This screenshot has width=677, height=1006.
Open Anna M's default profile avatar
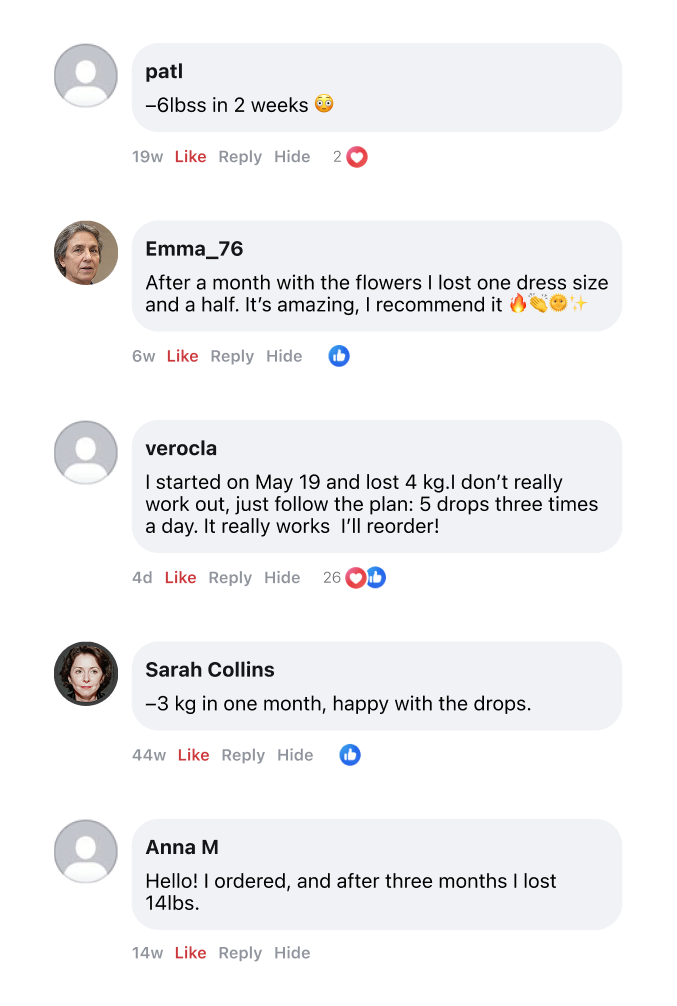(x=86, y=851)
